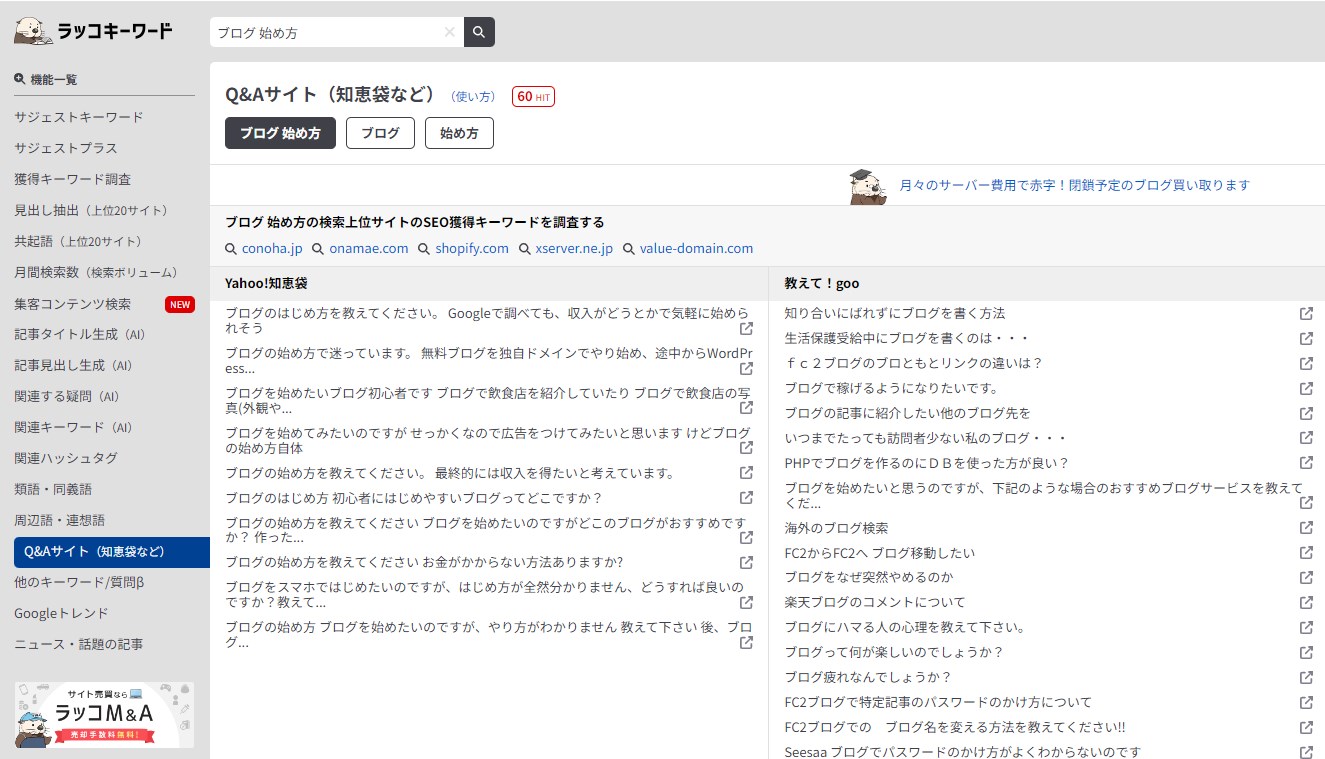Viewport: 1325px width, 759px height.
Task: Open external link icon for ブログで飲食店を紹介していたり
Action: tap(746, 408)
